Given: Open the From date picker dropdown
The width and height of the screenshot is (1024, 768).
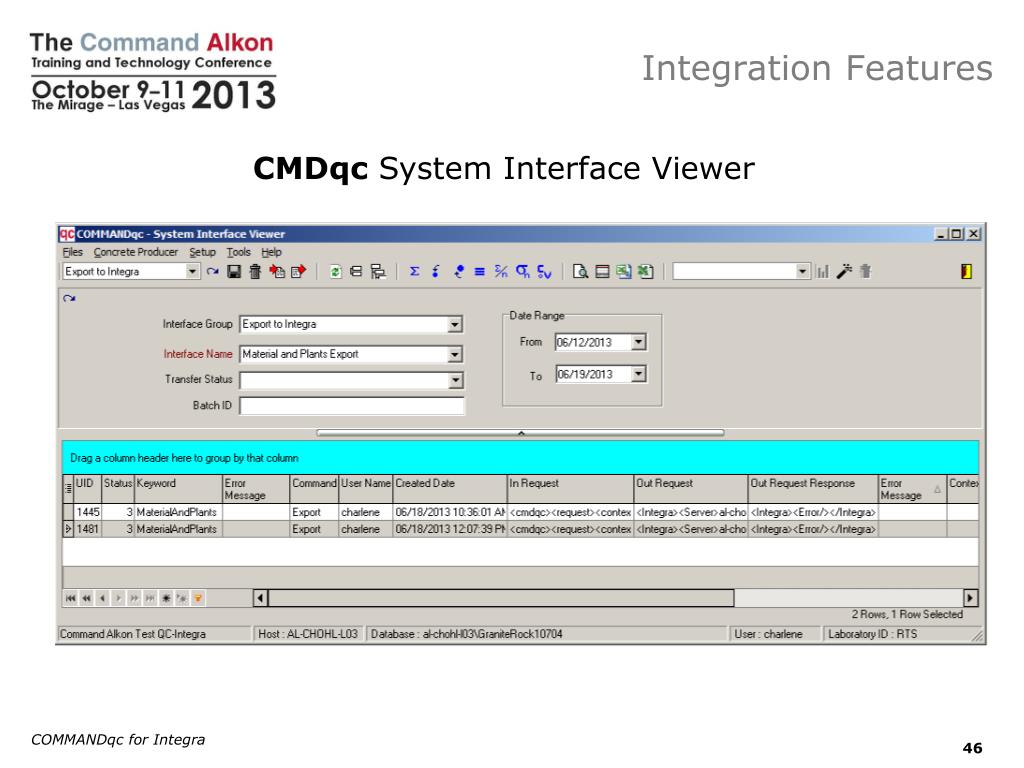Looking at the screenshot, I should [x=639, y=342].
